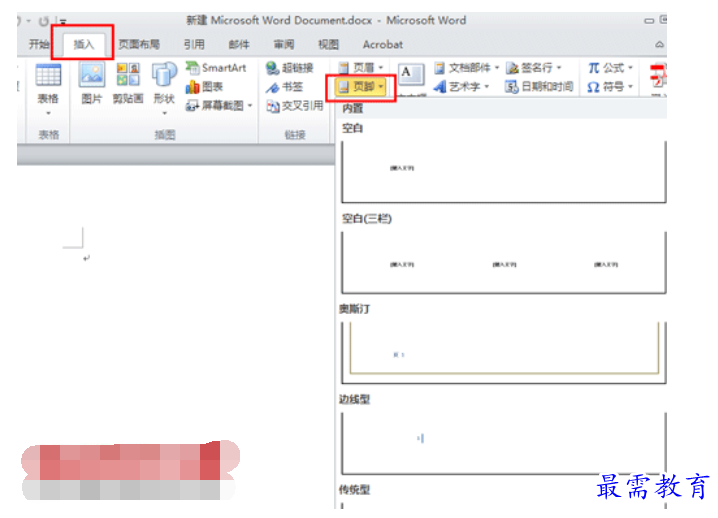Open the Review (审阅) tab
The width and height of the screenshot is (718, 518).
pyautogui.click(x=283, y=44)
